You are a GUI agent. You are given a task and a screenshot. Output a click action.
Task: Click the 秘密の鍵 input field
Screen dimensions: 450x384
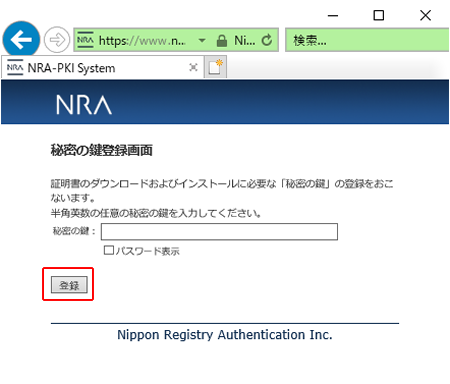[219, 232]
